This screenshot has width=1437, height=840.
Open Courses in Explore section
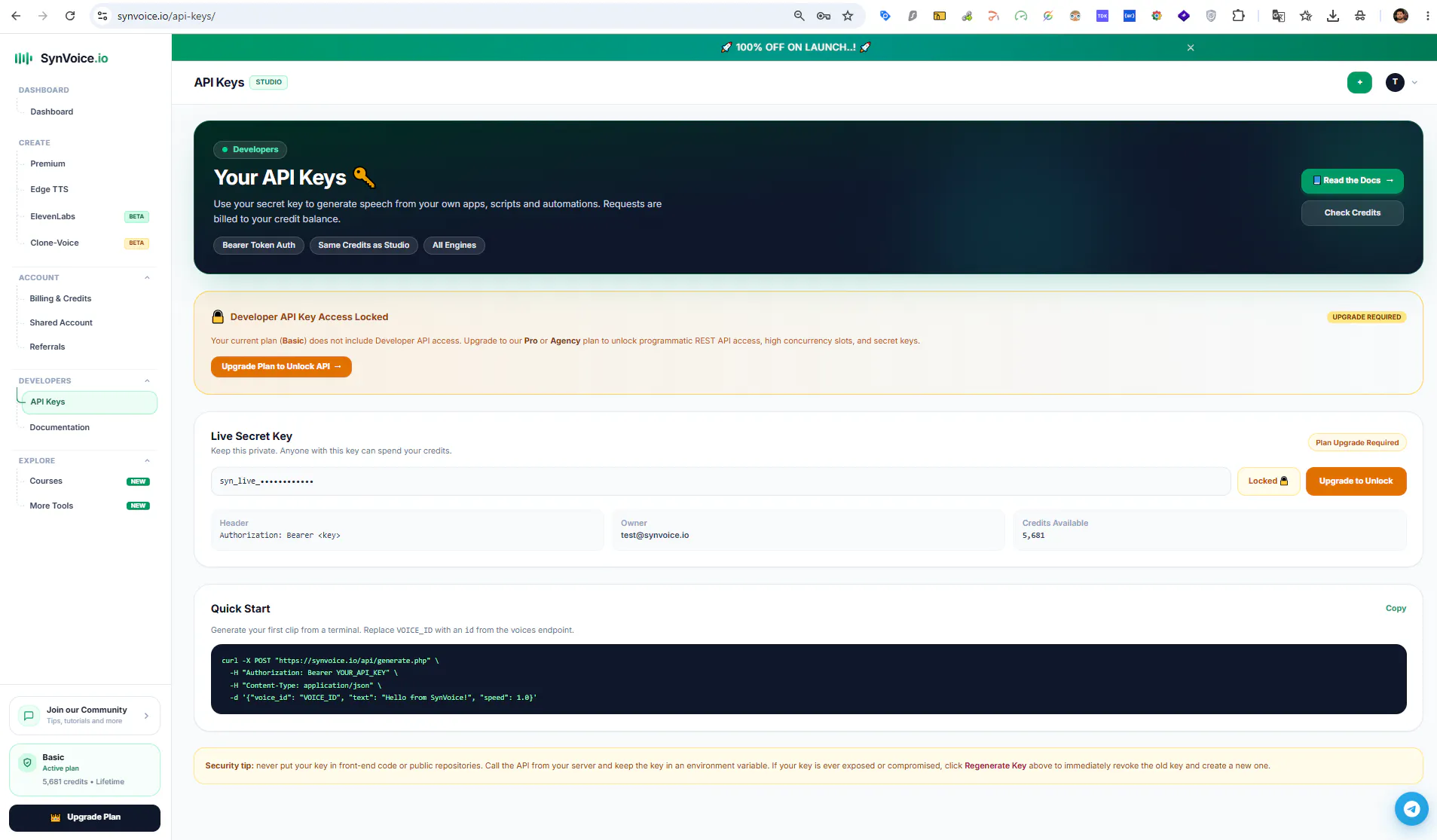[x=46, y=481]
